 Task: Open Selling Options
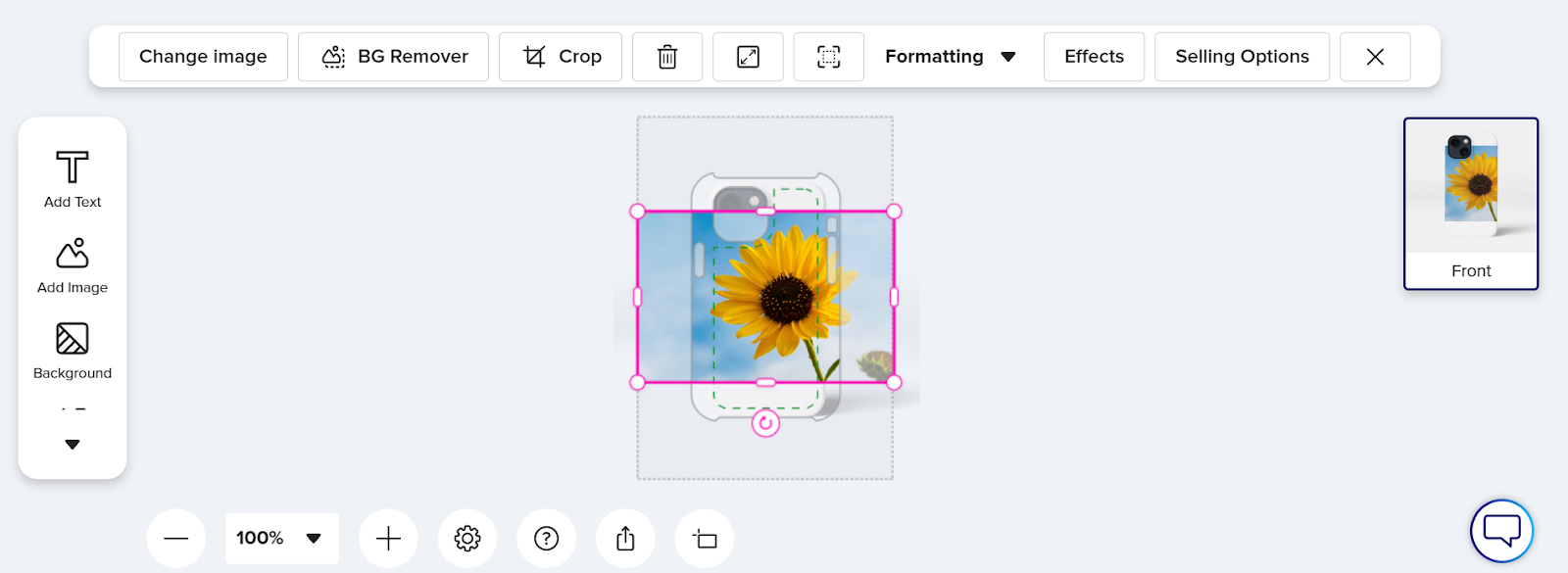point(1242,57)
